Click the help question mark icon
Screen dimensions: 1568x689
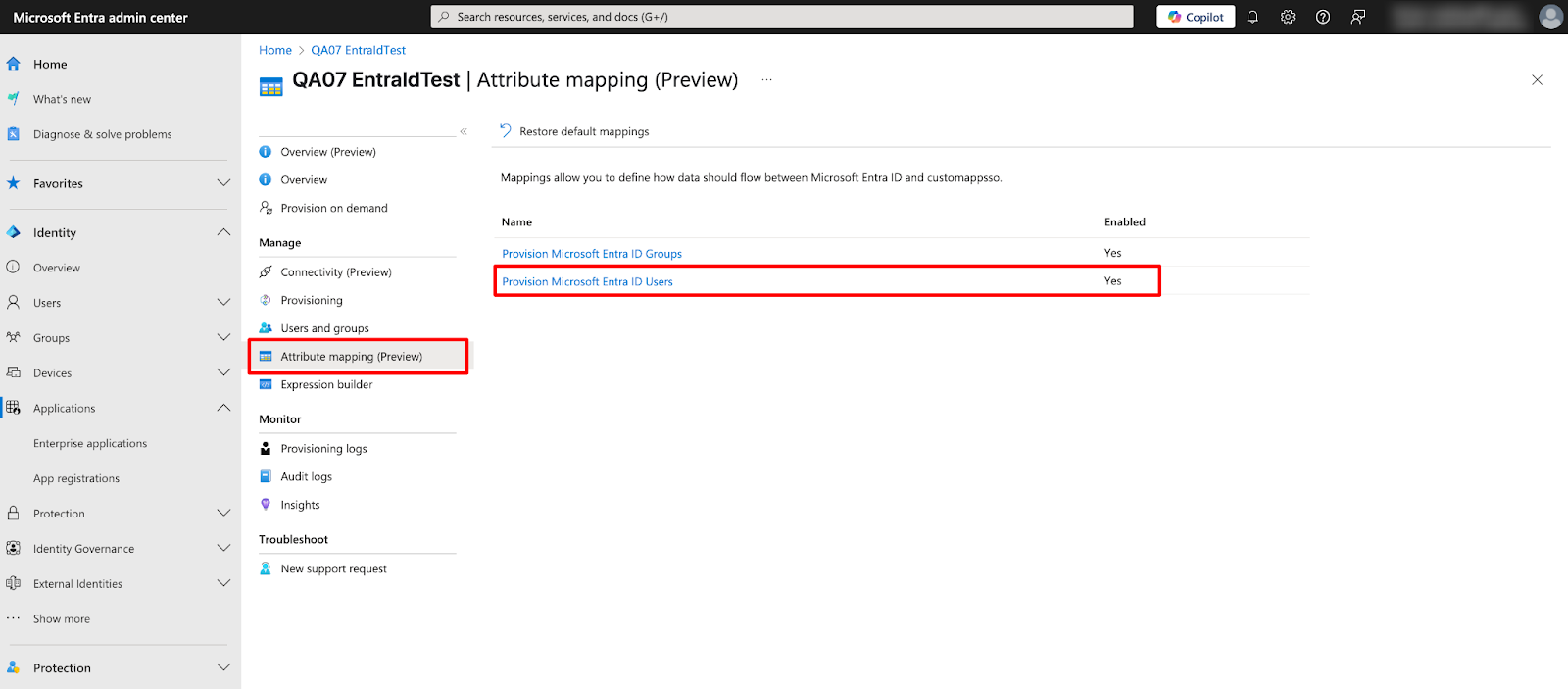[x=1323, y=17]
